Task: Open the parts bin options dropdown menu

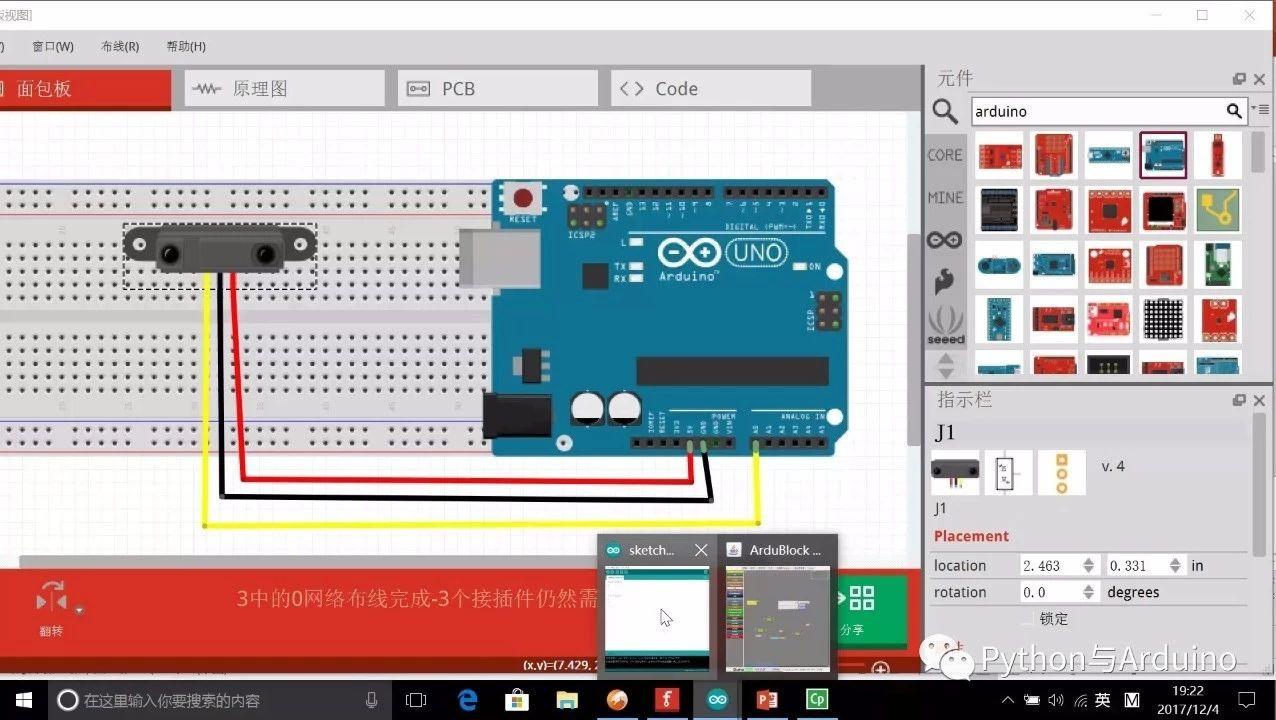Action: click(x=1260, y=110)
